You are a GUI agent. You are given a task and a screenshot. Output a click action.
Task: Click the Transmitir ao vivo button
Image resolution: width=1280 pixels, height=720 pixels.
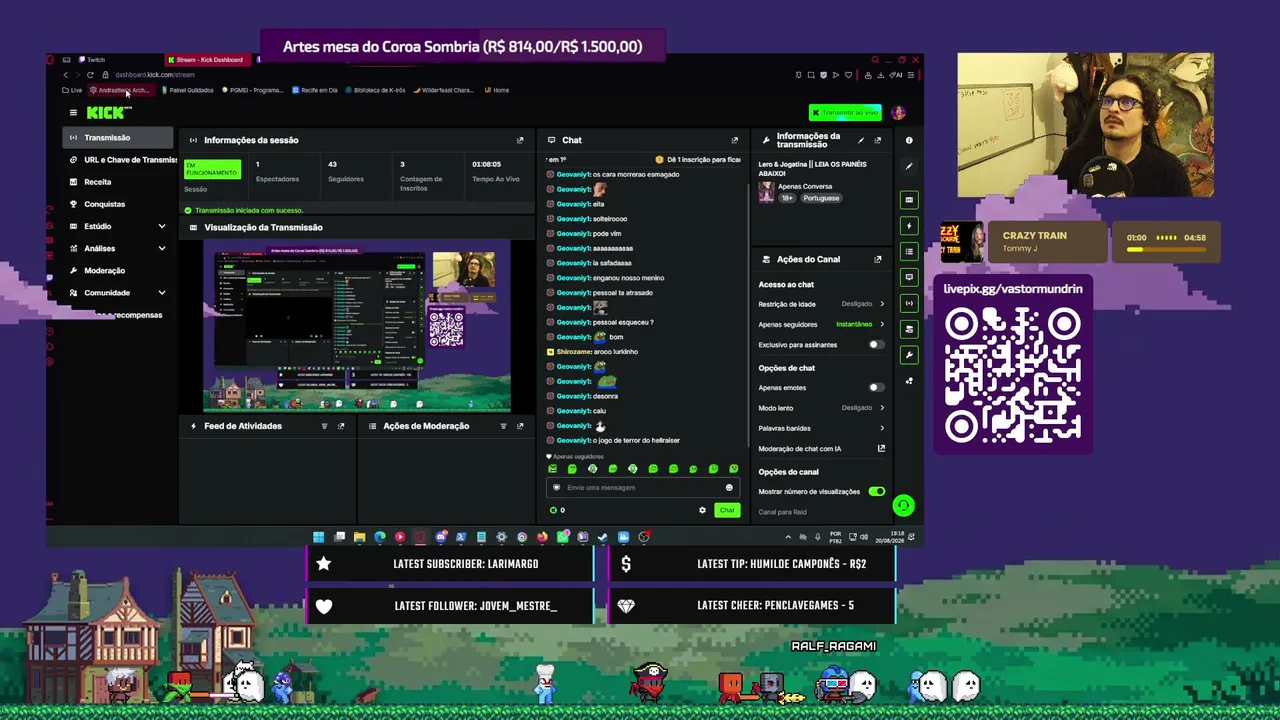[x=845, y=113]
